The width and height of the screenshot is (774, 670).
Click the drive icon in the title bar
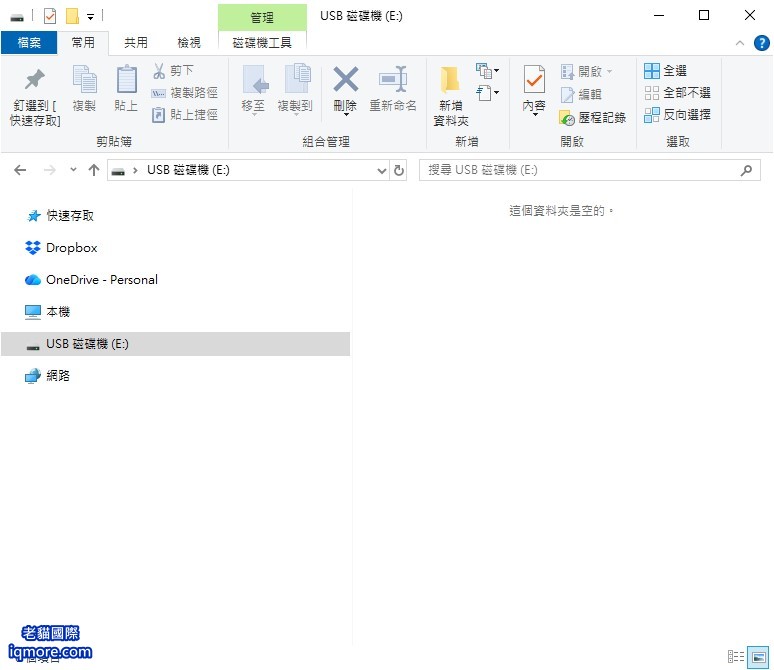click(17, 17)
